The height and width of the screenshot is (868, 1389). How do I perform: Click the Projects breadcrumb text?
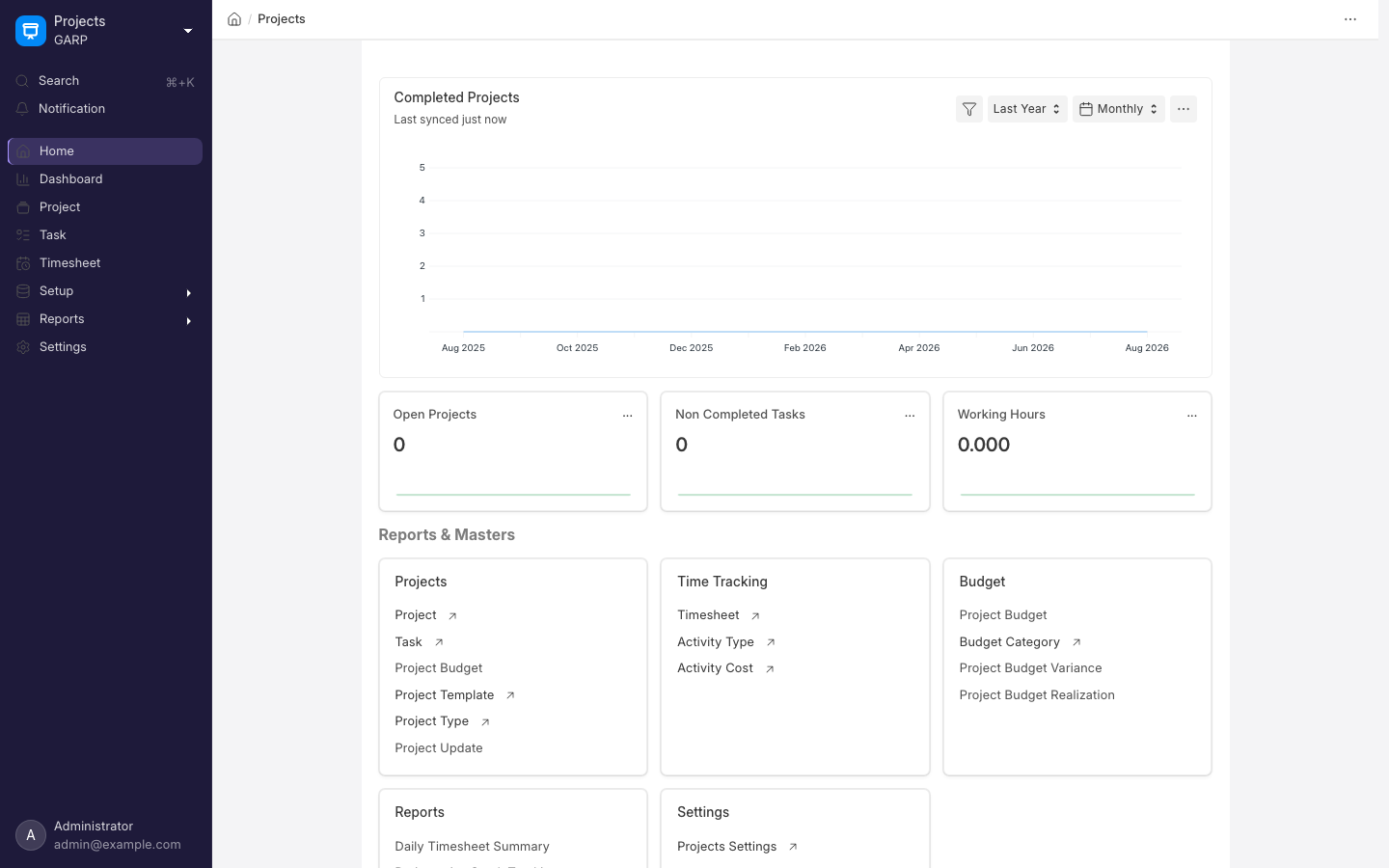282,19
